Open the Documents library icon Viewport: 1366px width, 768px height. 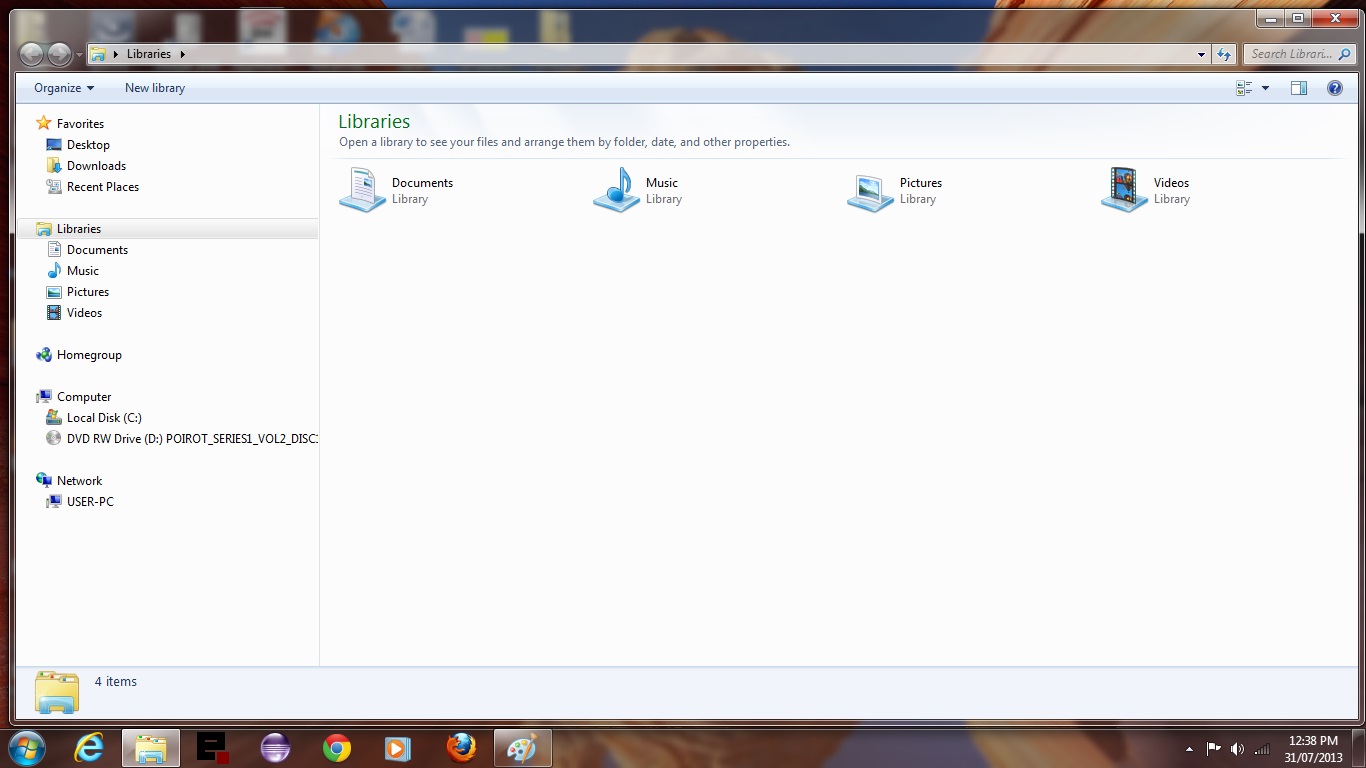362,190
